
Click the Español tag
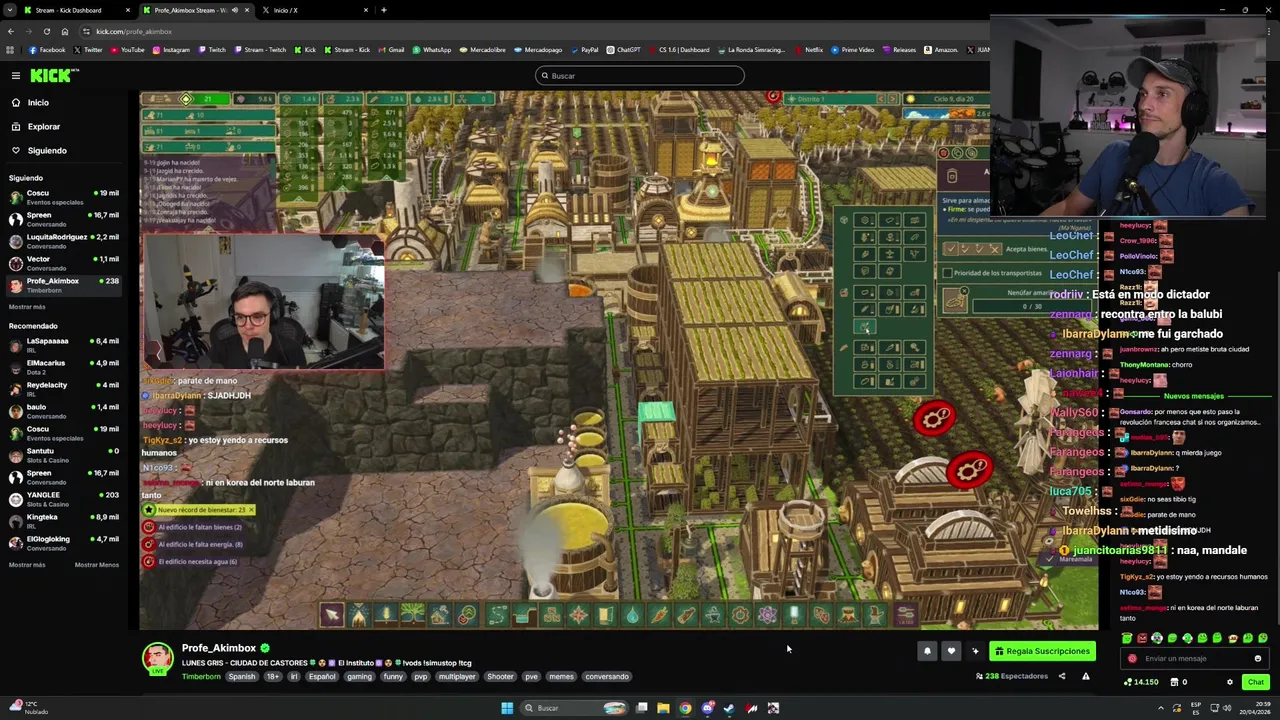click(x=322, y=677)
